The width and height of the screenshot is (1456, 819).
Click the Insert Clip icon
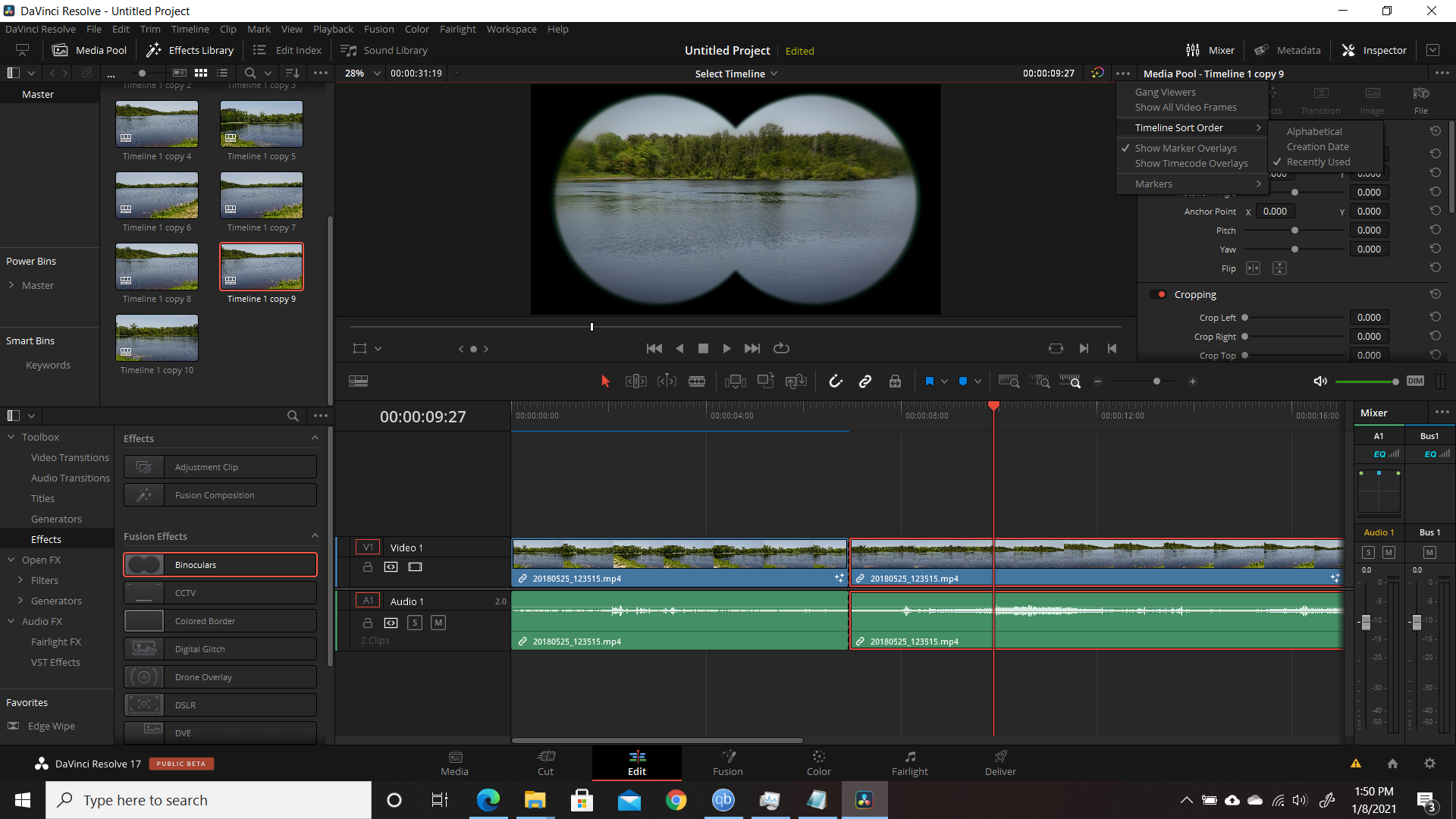pyautogui.click(x=735, y=381)
